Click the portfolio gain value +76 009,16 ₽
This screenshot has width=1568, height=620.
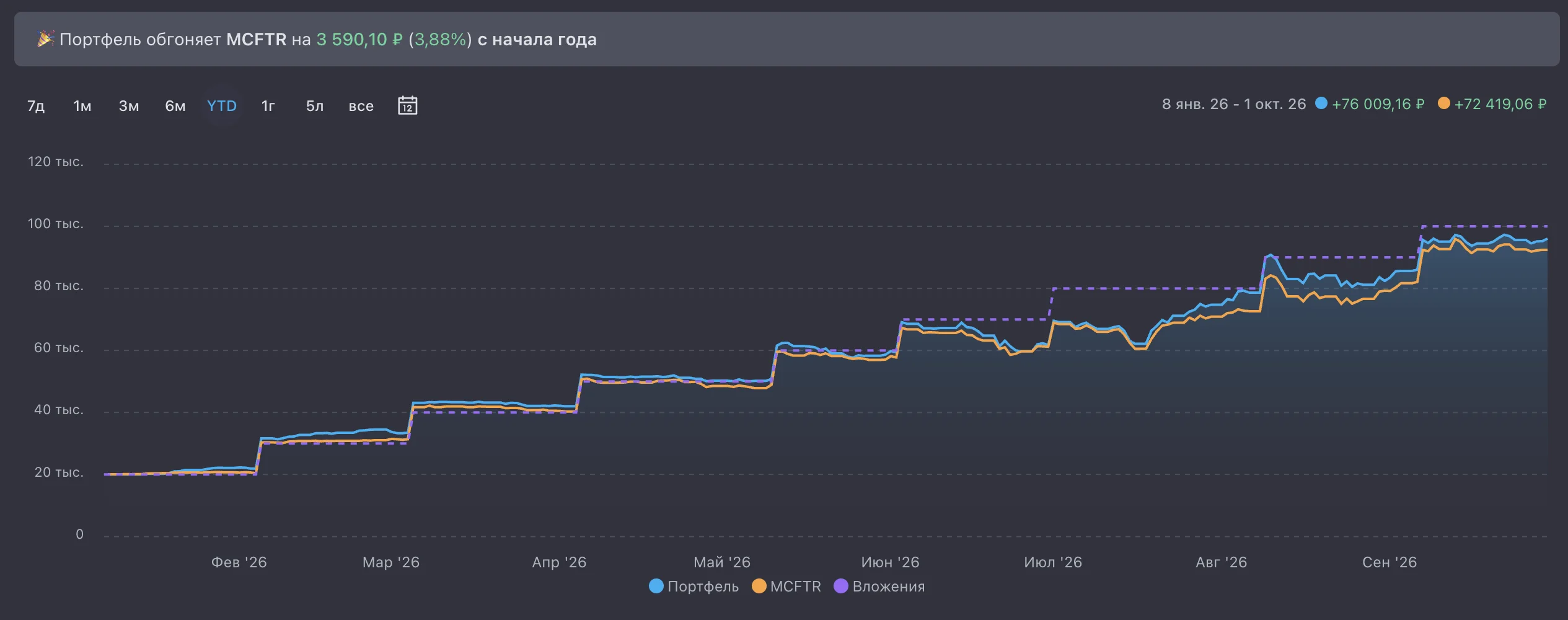pos(1378,104)
